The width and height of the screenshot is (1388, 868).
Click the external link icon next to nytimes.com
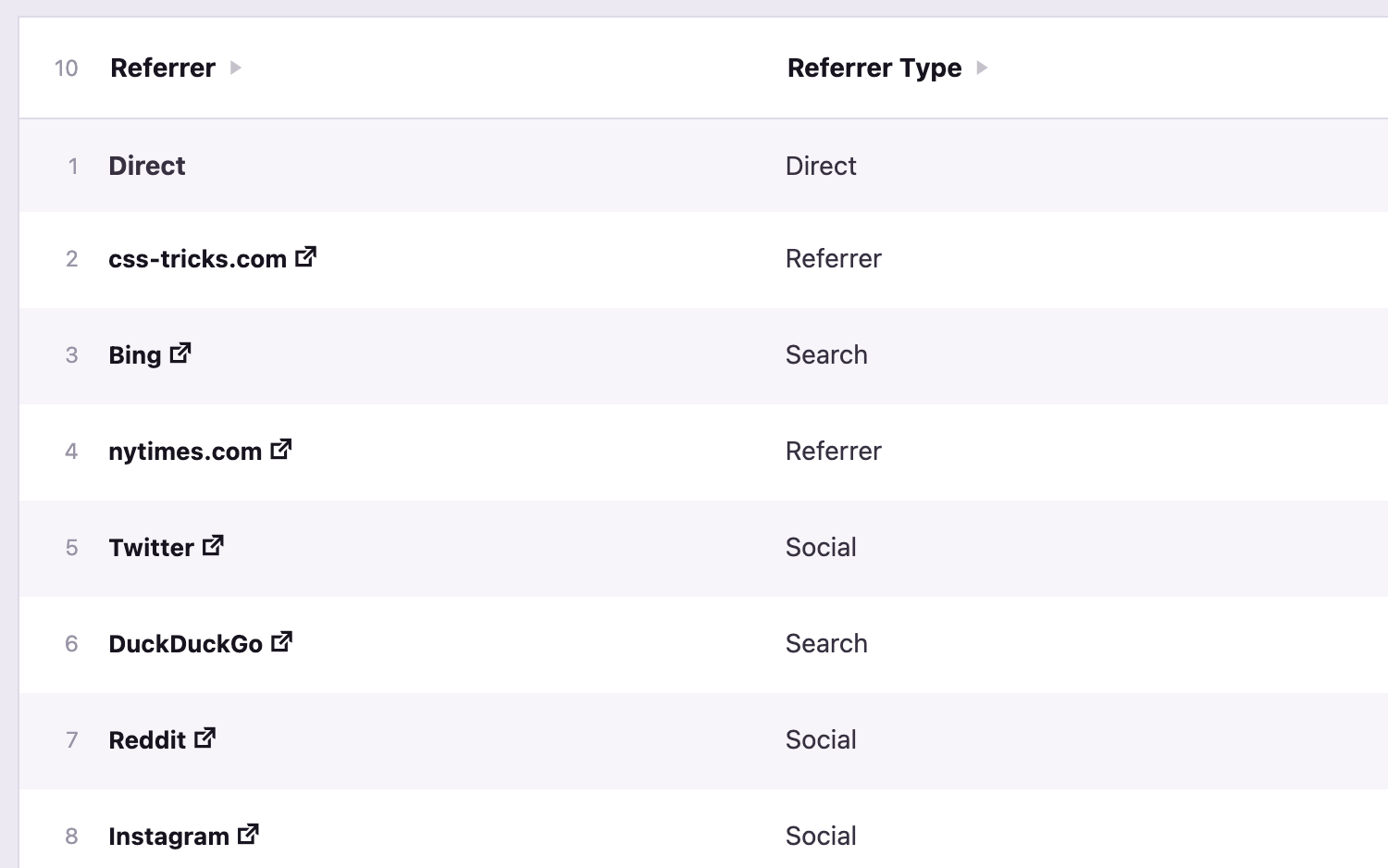280,449
